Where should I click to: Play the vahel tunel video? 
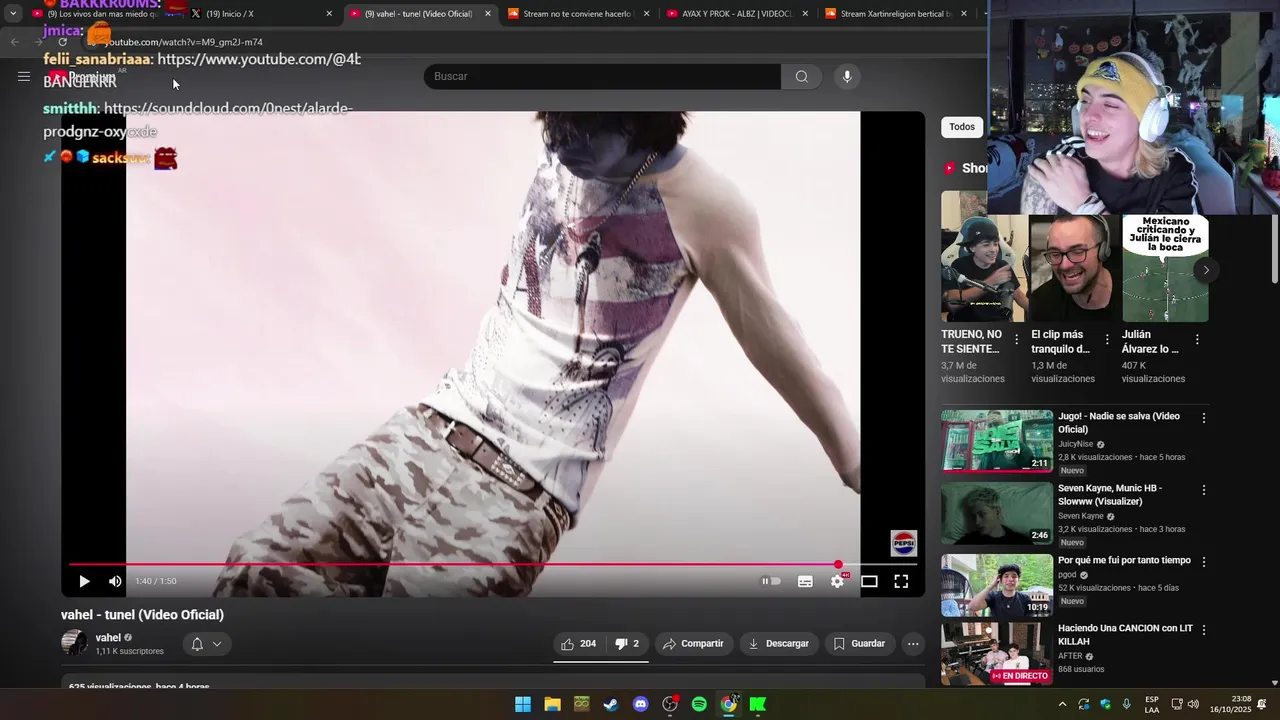[84, 581]
